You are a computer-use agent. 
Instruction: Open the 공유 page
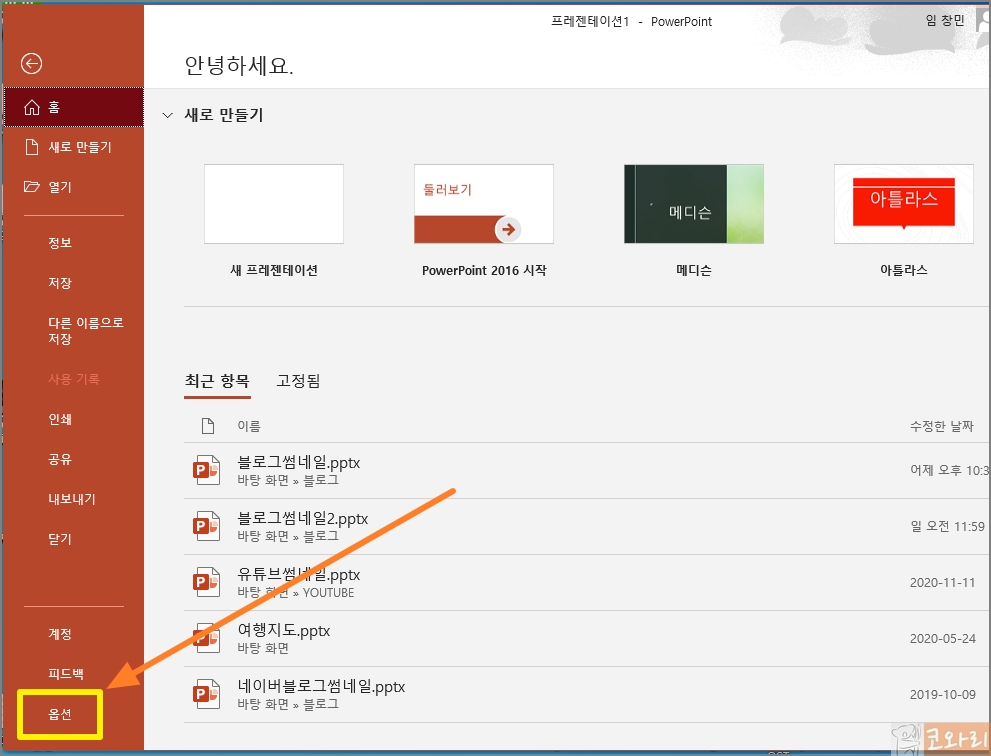point(73,459)
